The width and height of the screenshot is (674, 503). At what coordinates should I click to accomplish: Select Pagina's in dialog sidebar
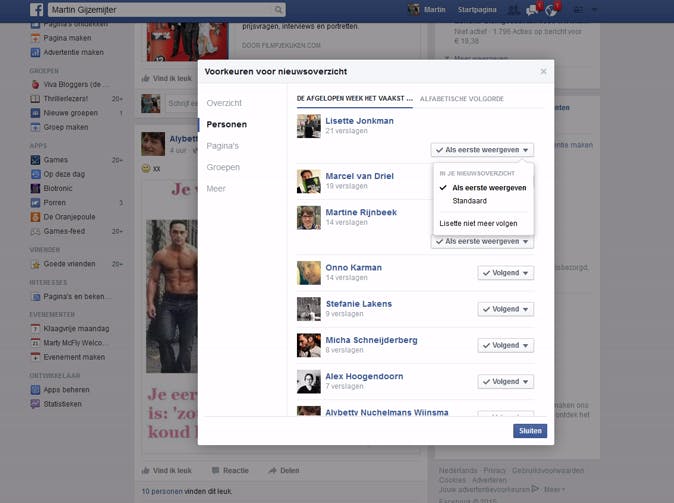tap(222, 146)
